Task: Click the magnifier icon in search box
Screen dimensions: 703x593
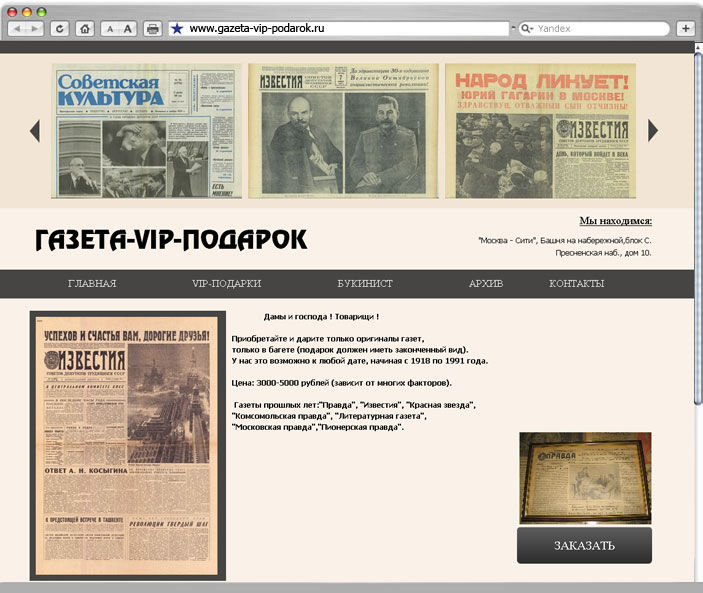Action: pos(525,29)
